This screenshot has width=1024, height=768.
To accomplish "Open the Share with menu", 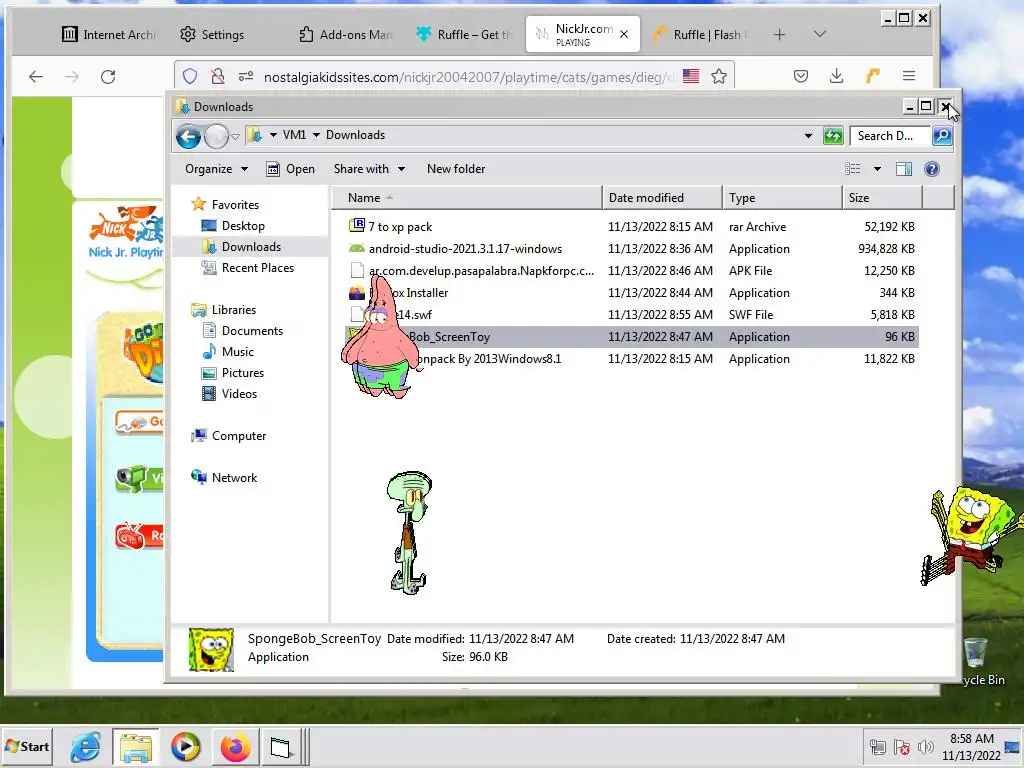I will click(369, 169).
